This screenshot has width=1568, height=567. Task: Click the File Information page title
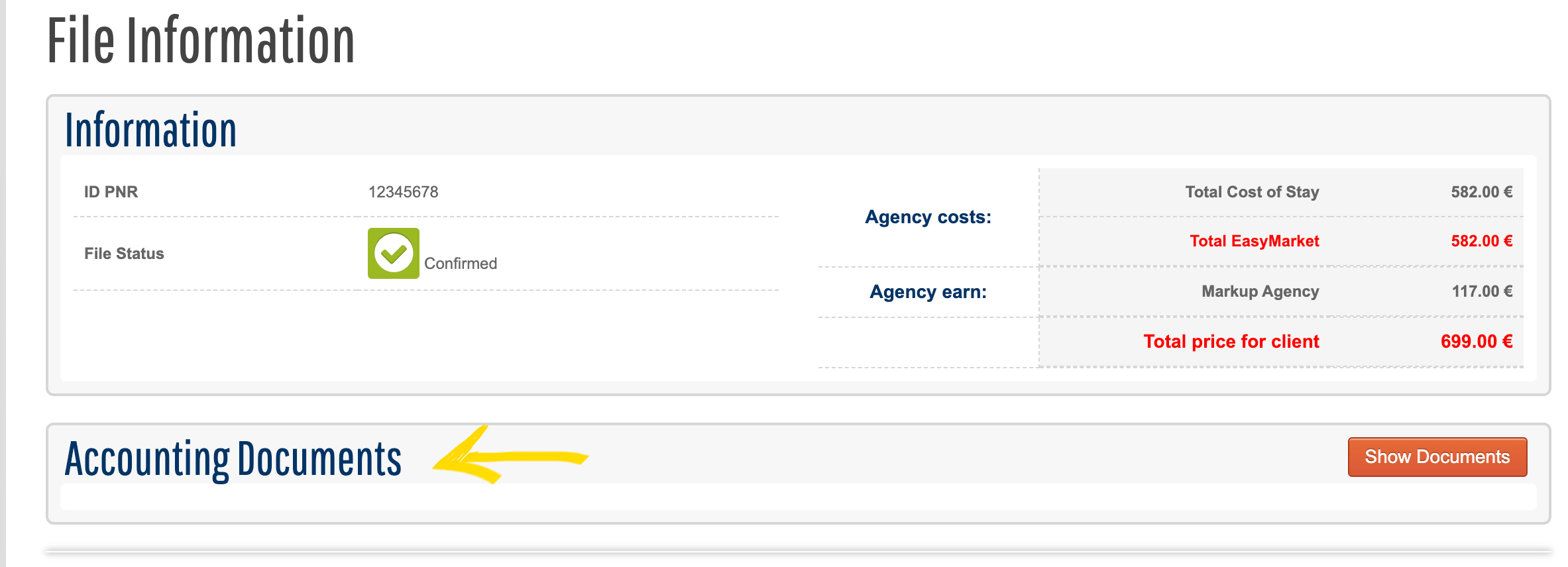tap(201, 41)
